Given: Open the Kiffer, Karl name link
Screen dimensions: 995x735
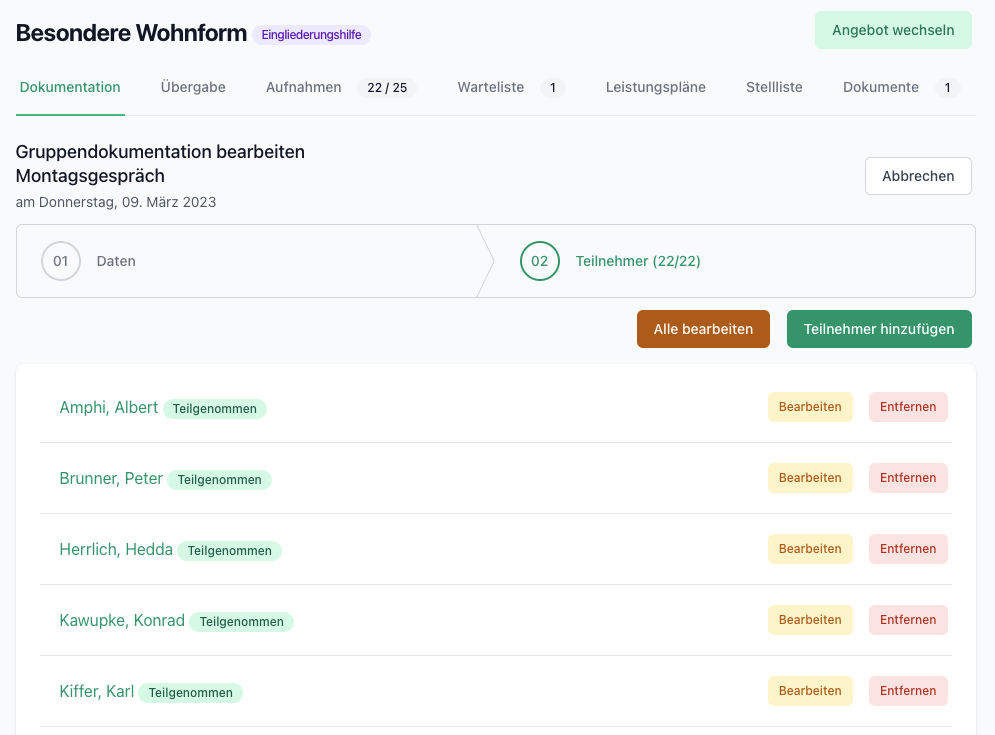Looking at the screenshot, I should (96, 692).
